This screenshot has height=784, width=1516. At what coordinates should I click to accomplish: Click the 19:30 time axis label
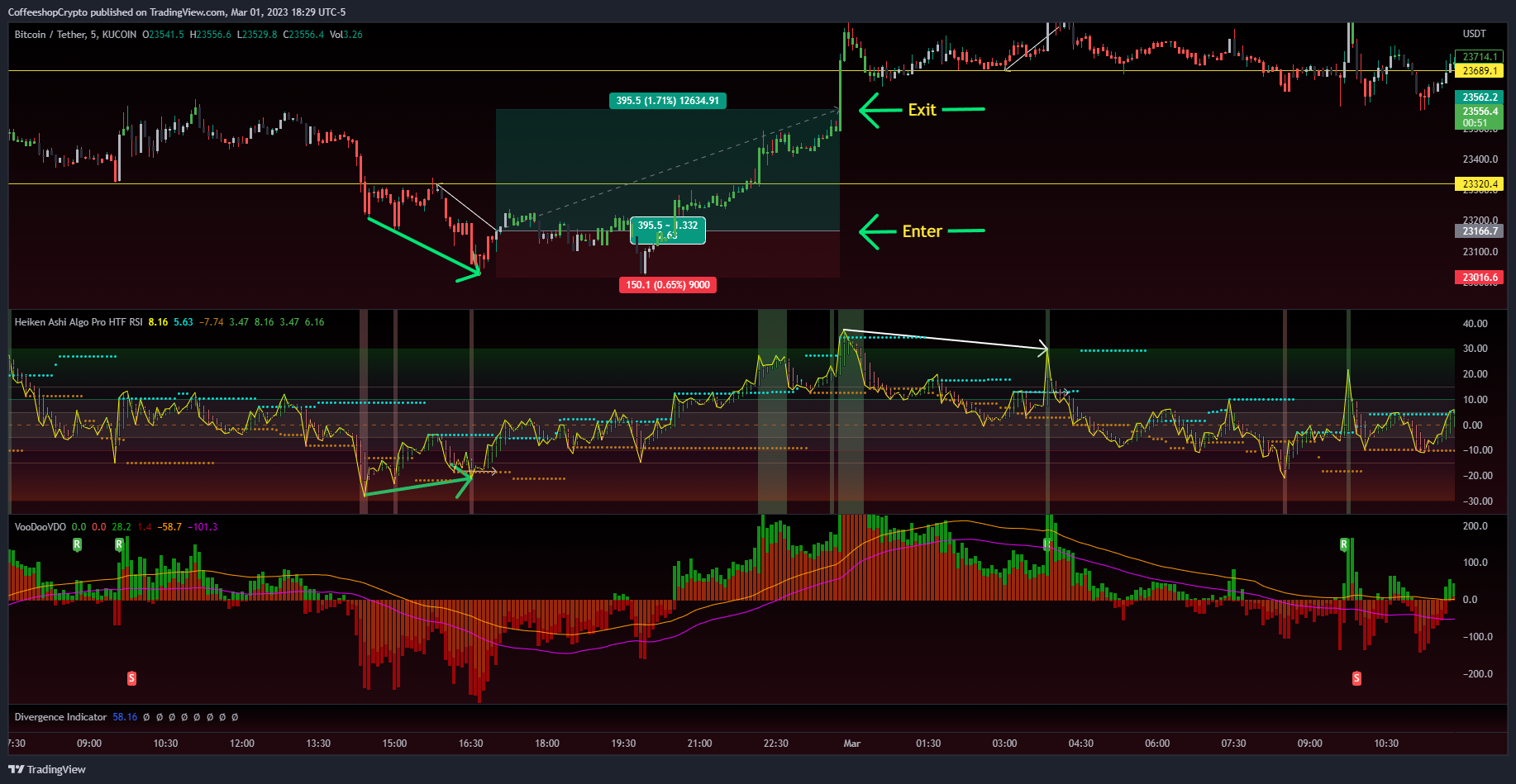tap(623, 744)
